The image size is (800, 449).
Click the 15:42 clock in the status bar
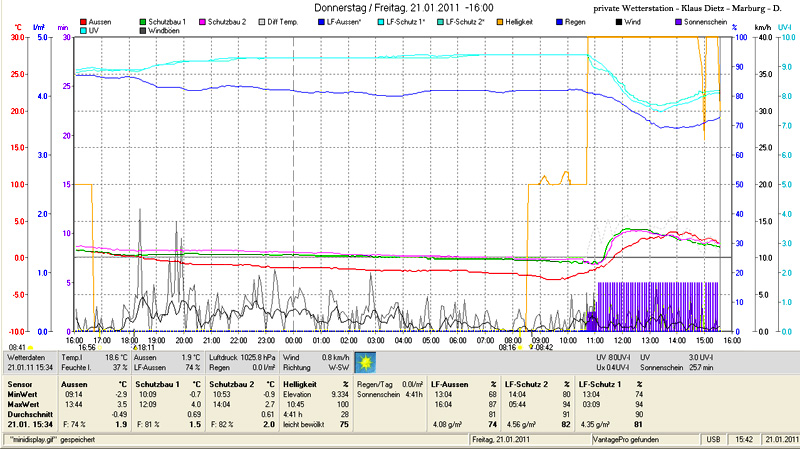[x=745, y=439]
